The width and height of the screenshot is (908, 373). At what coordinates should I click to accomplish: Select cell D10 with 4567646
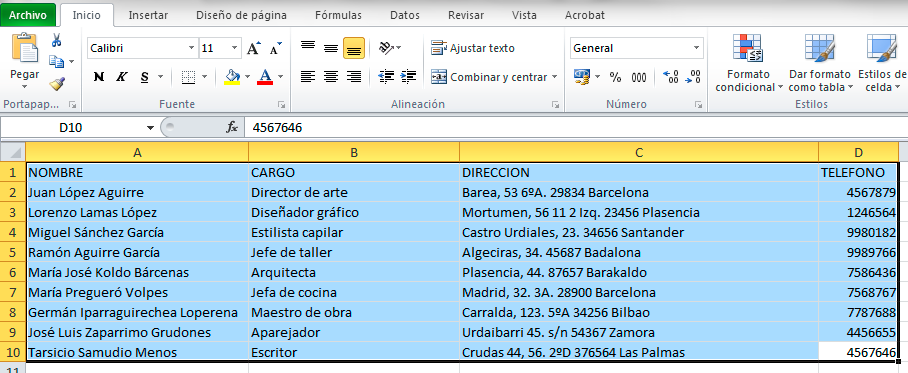(x=858, y=352)
